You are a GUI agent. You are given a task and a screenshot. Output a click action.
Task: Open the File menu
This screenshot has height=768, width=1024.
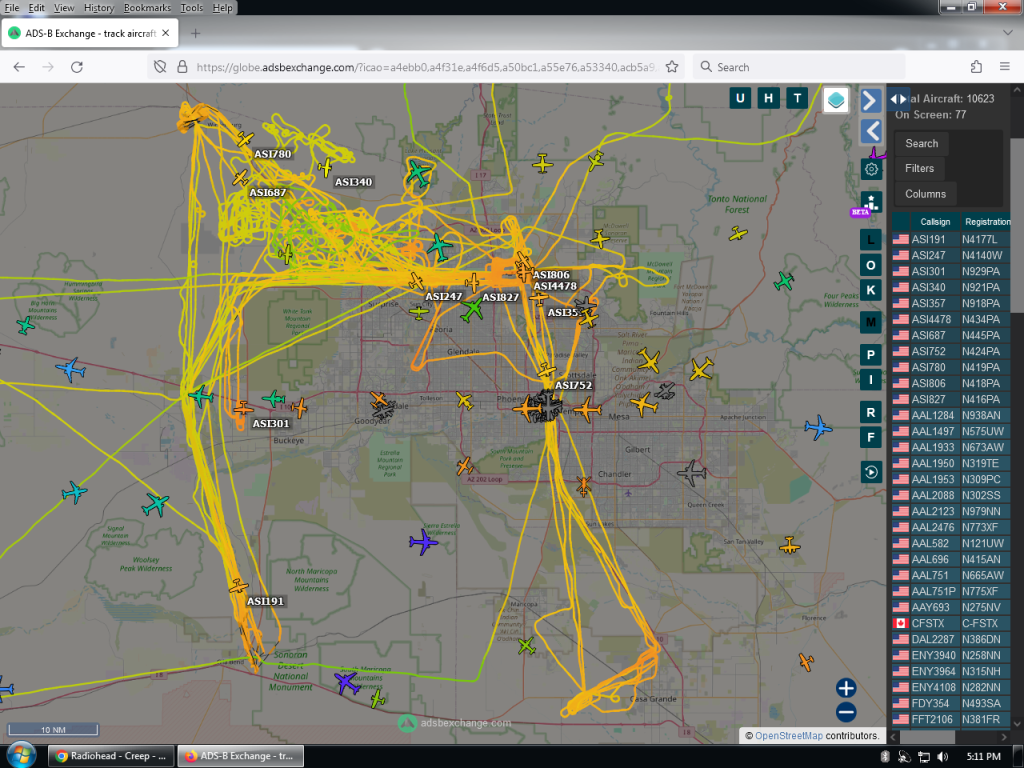coord(12,8)
